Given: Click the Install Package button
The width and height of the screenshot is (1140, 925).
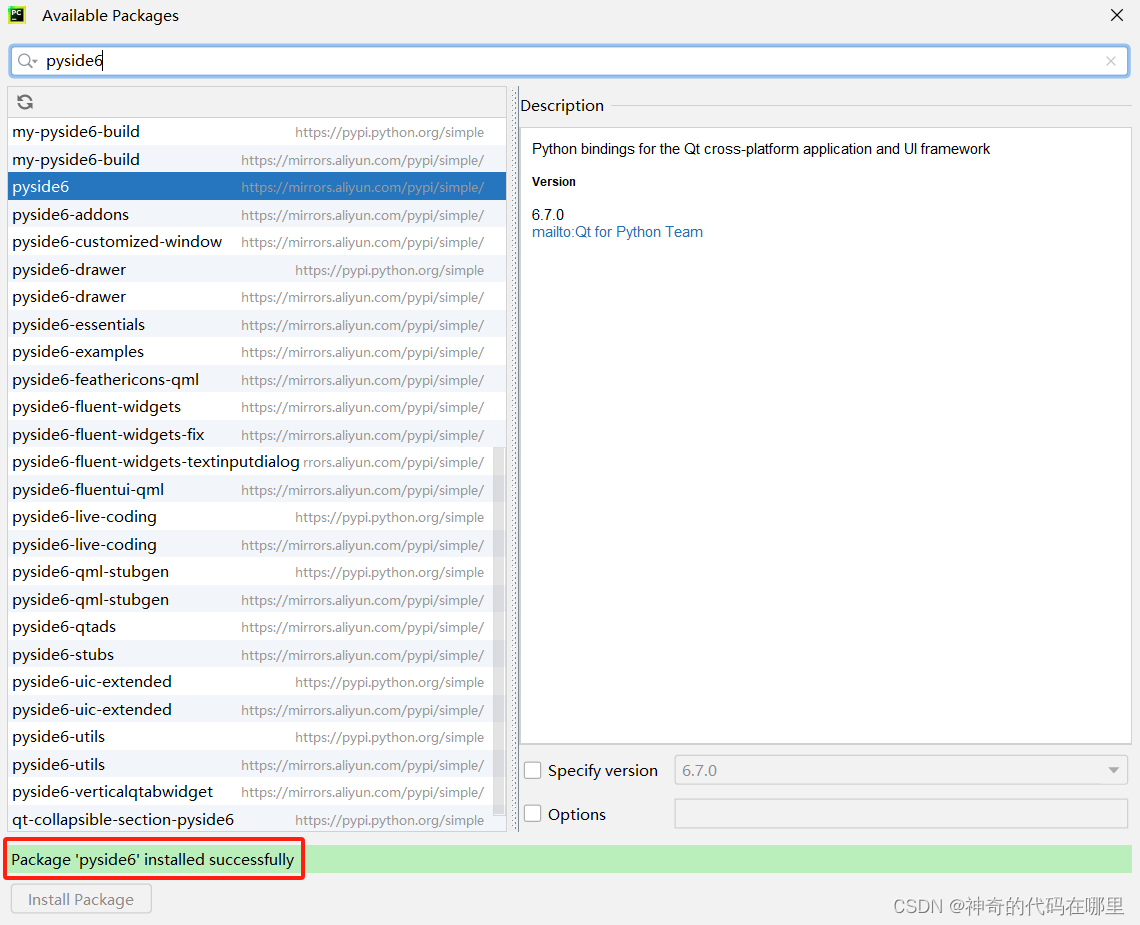Looking at the screenshot, I should click(80, 898).
